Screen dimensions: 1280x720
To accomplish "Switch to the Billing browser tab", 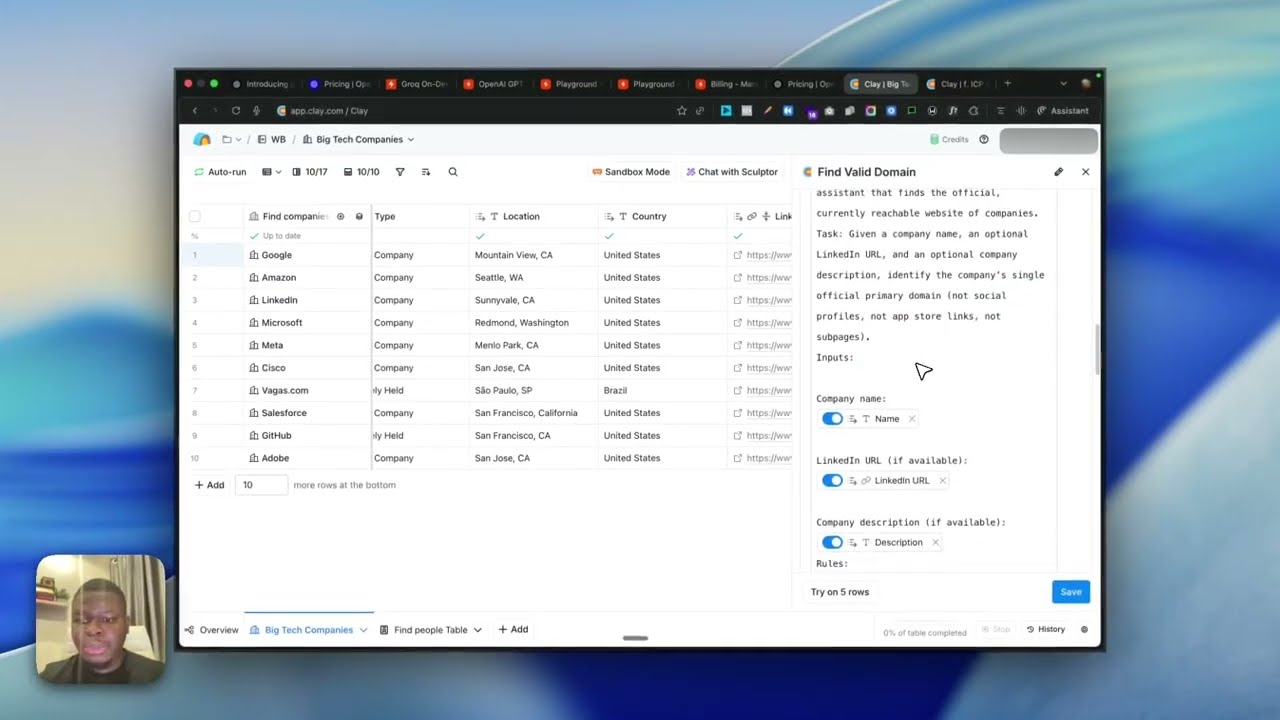I will (727, 84).
